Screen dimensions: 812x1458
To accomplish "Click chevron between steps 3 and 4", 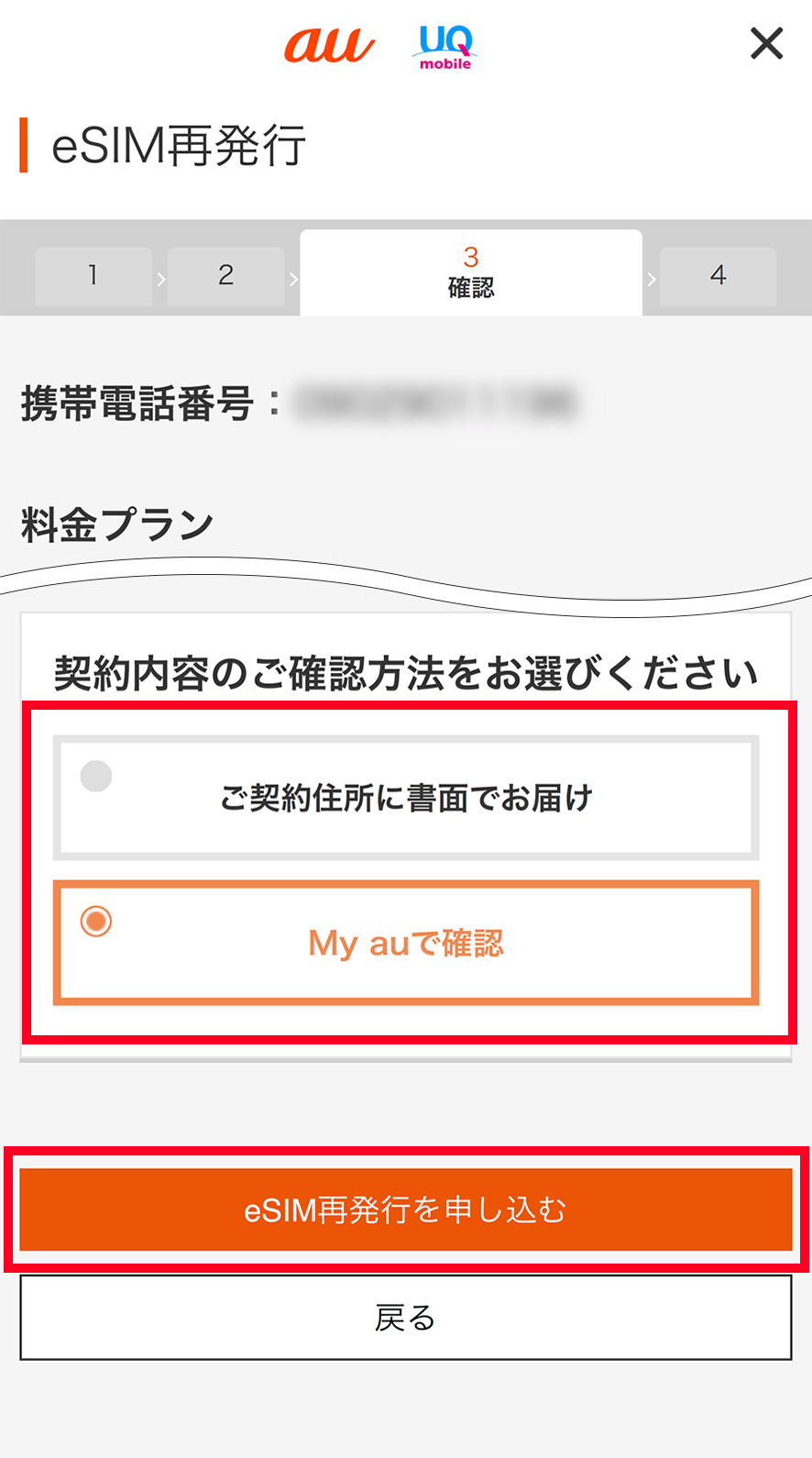I will (x=651, y=279).
